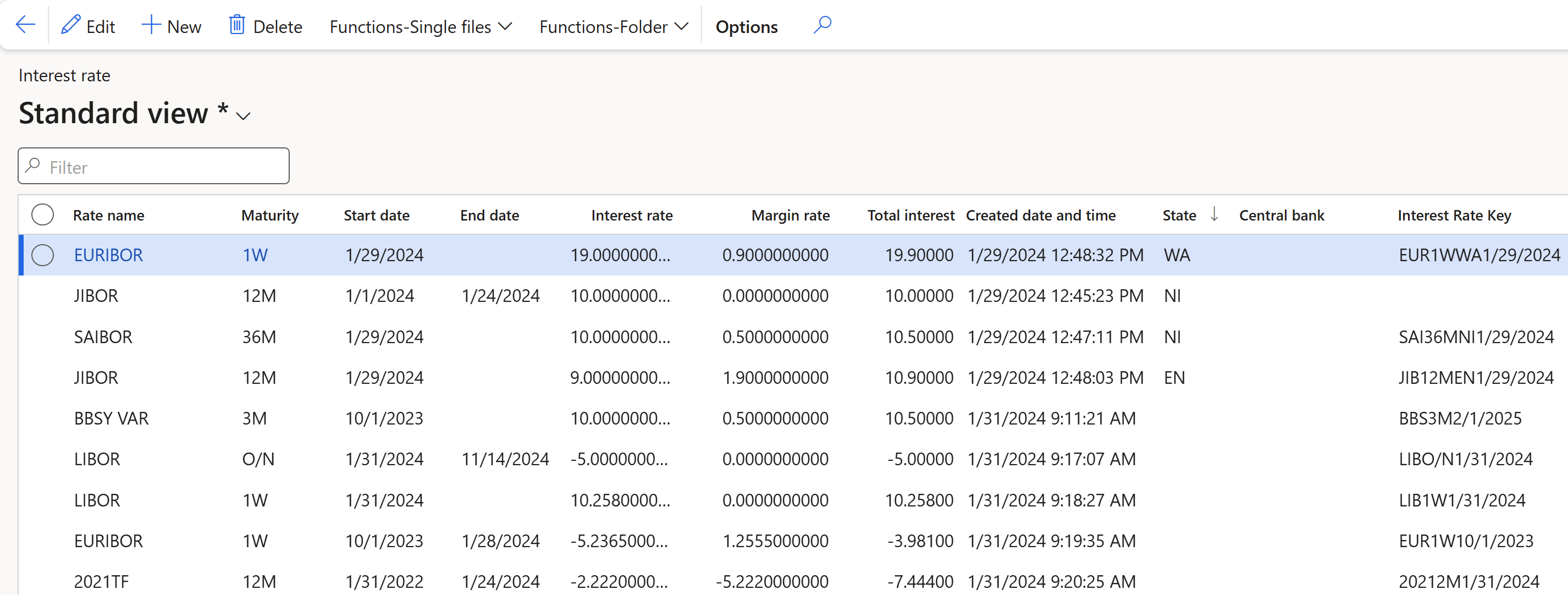Sort by the Rate name column header

click(x=108, y=216)
